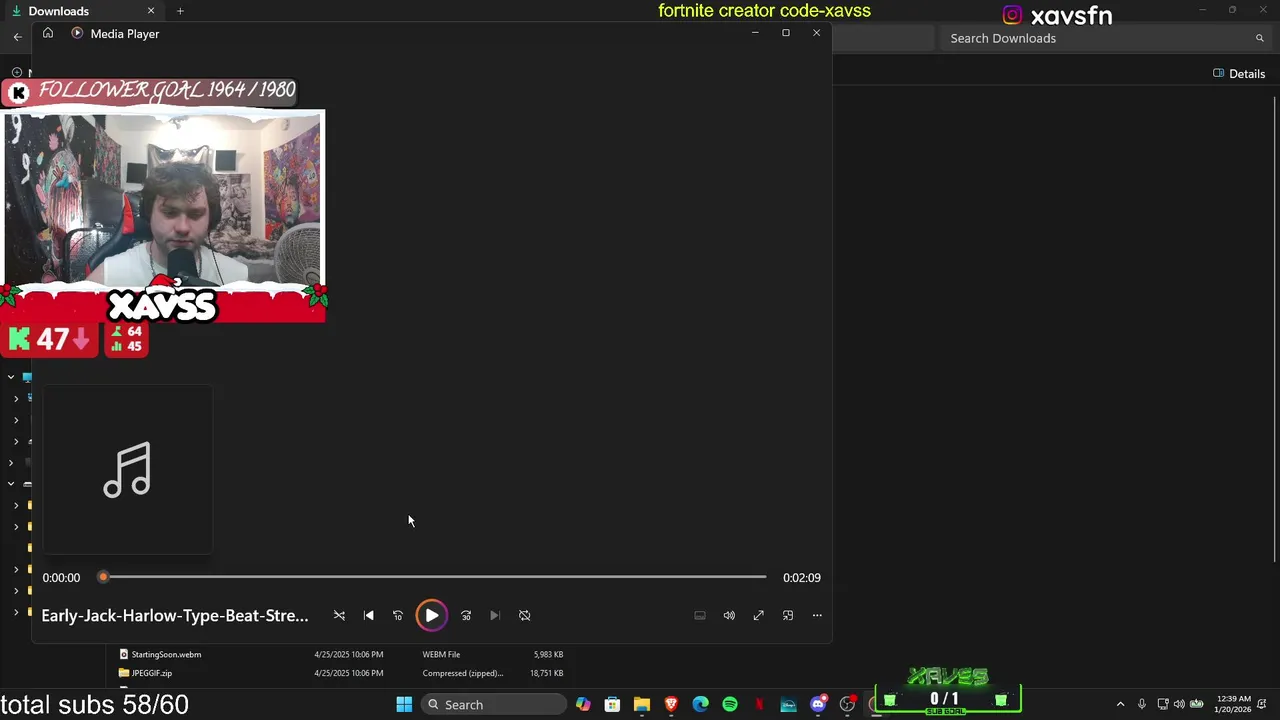Screen dimensions: 1280x720
Task: Close the Downloads tab
Action: click(x=151, y=11)
